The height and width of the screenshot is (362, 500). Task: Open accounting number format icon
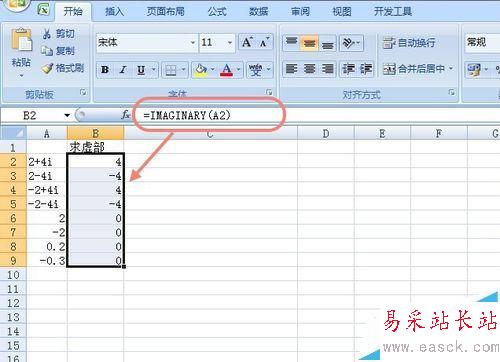tap(473, 69)
